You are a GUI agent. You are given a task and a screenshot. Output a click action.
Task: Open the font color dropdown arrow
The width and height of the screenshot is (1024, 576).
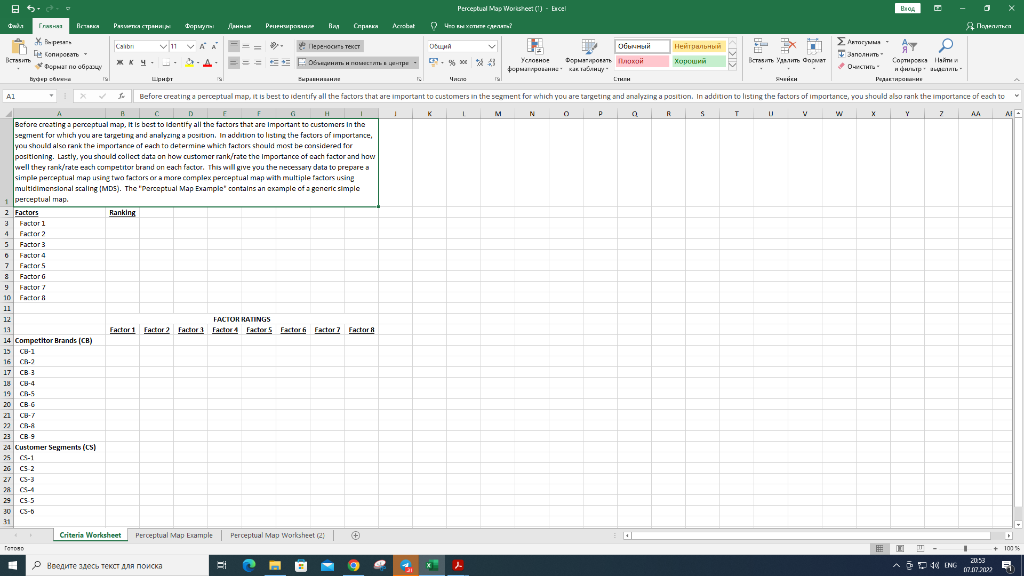(216, 63)
